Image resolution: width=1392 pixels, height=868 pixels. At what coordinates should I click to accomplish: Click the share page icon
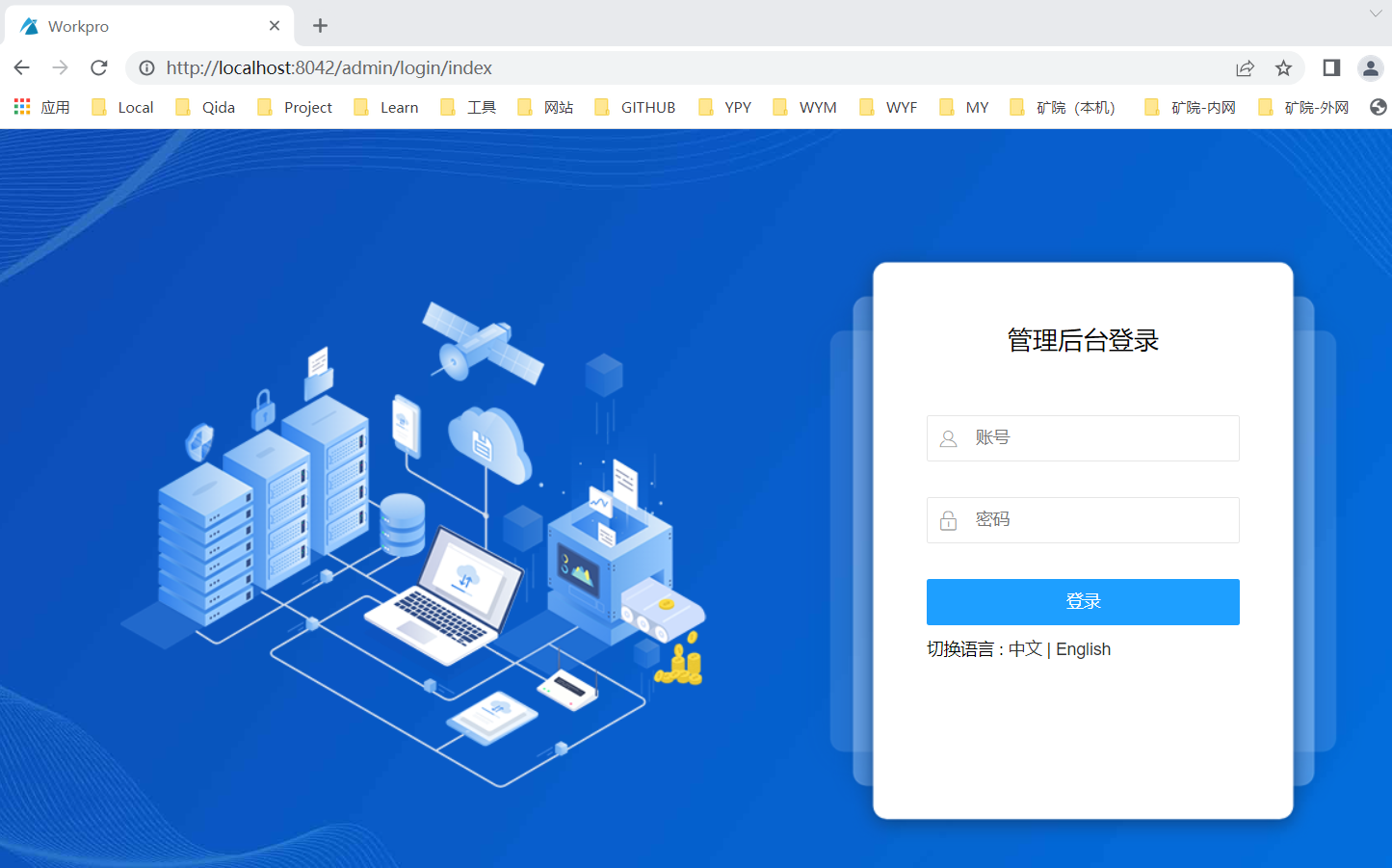tap(1245, 67)
